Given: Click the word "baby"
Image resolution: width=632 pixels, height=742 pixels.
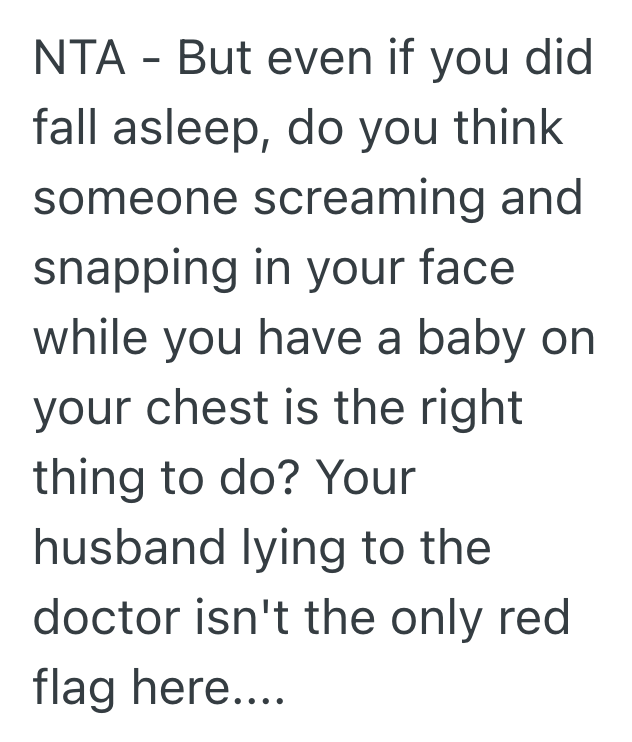Looking at the screenshot, I should point(475,338).
